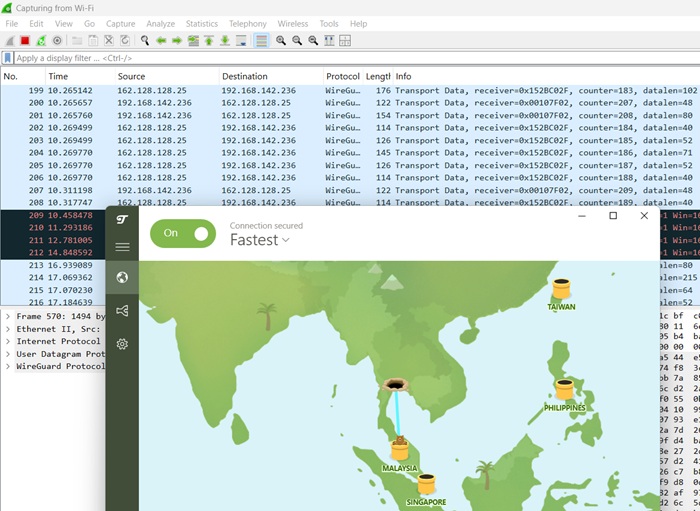Viewport: 700px width, 511px height.
Task: Stop the running capture with red square
Action: (x=25, y=41)
